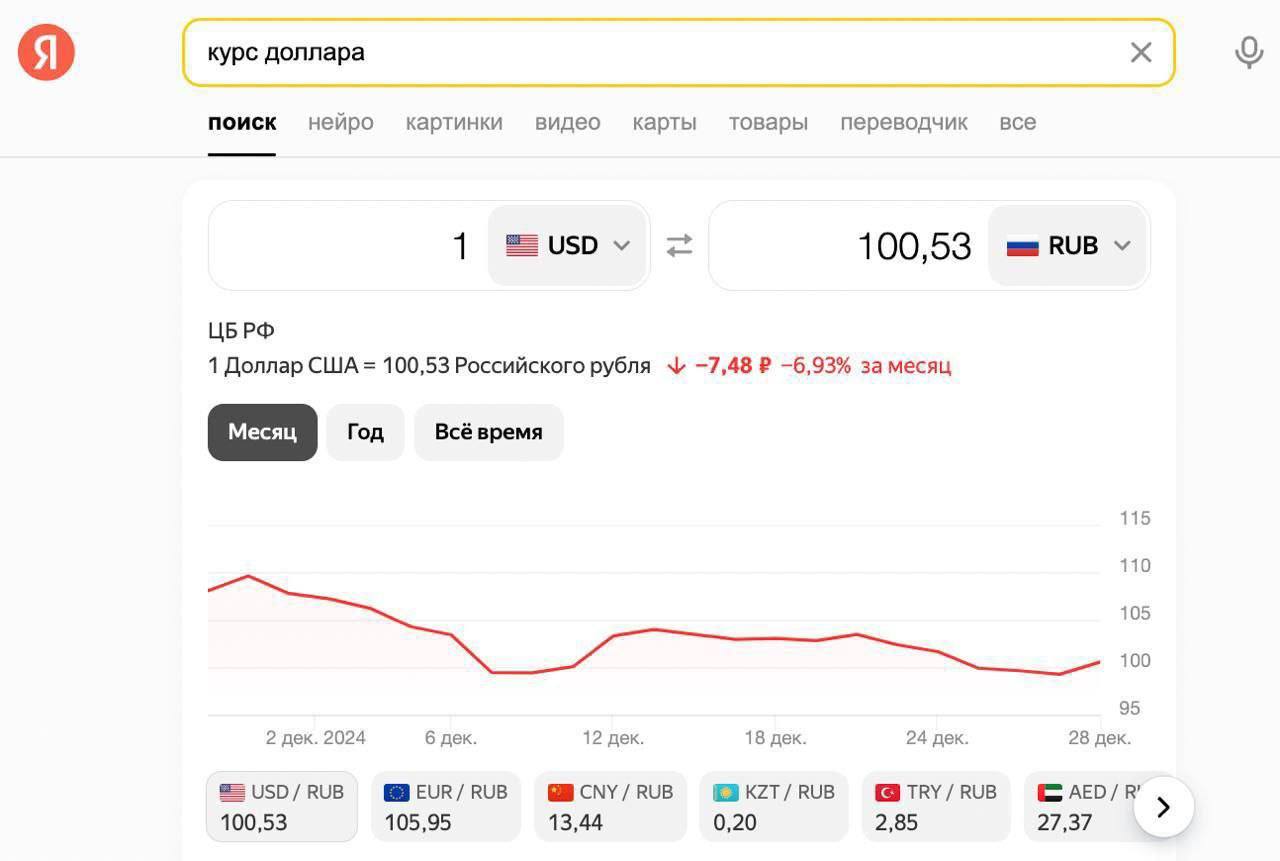Screen dimensions: 1280x861
Task: Switch the chart to Всё время
Action: (489, 432)
